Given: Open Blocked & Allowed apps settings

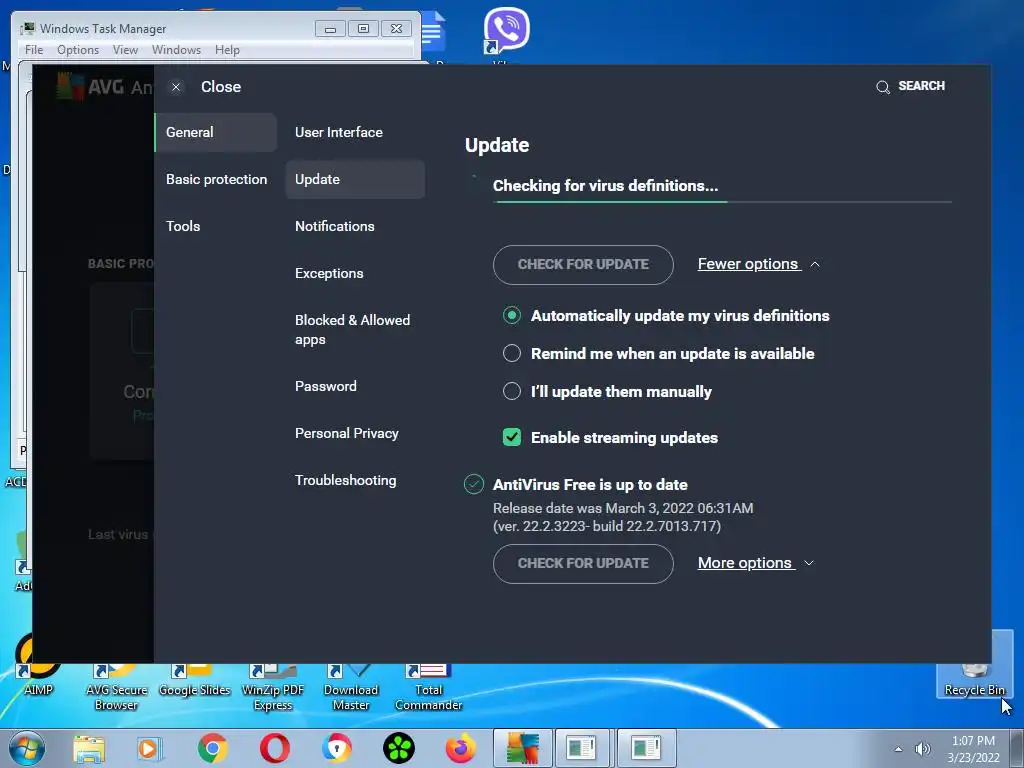Looking at the screenshot, I should 355,330.
